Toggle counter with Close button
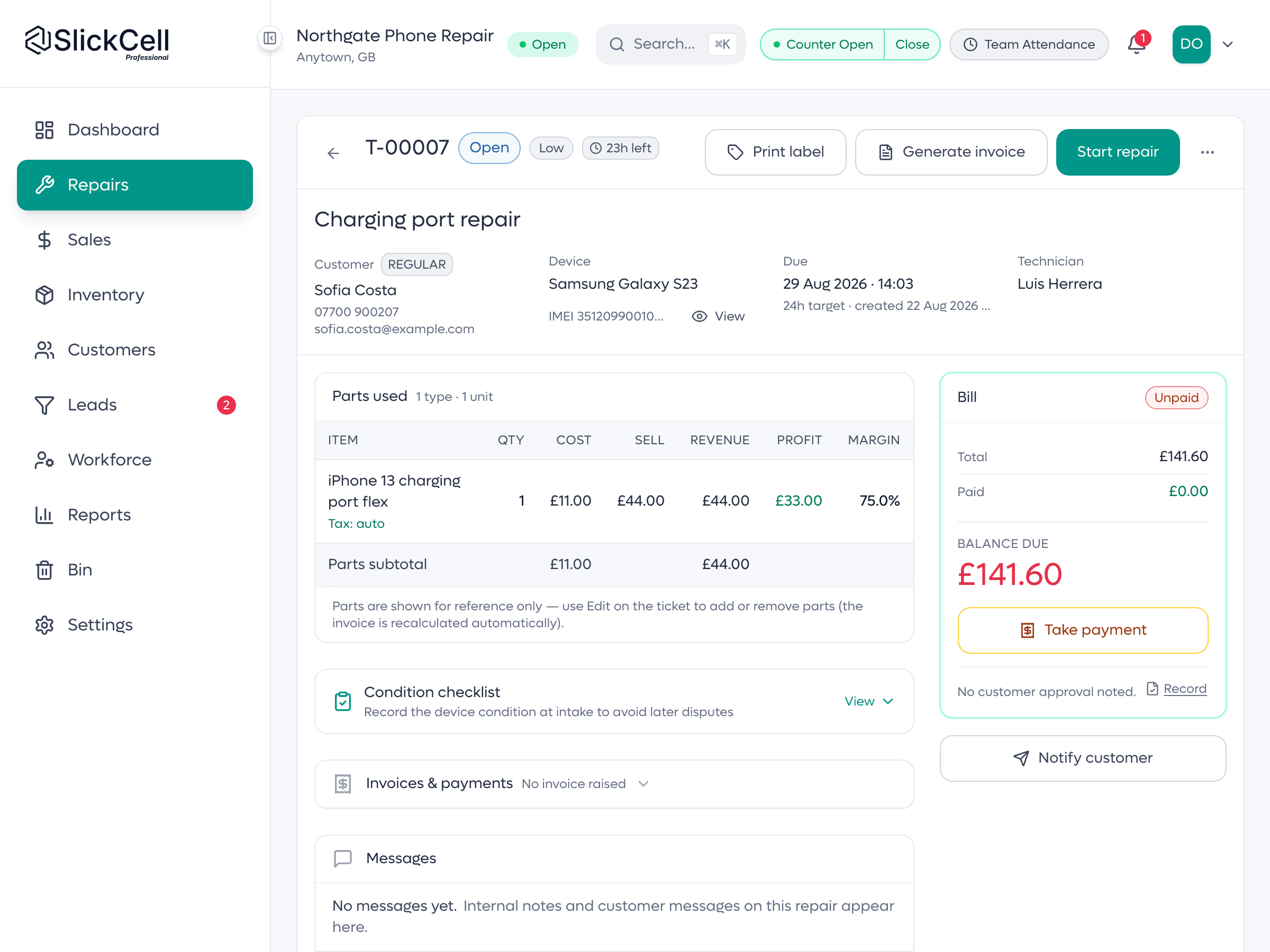The width and height of the screenshot is (1270, 952). point(912,44)
